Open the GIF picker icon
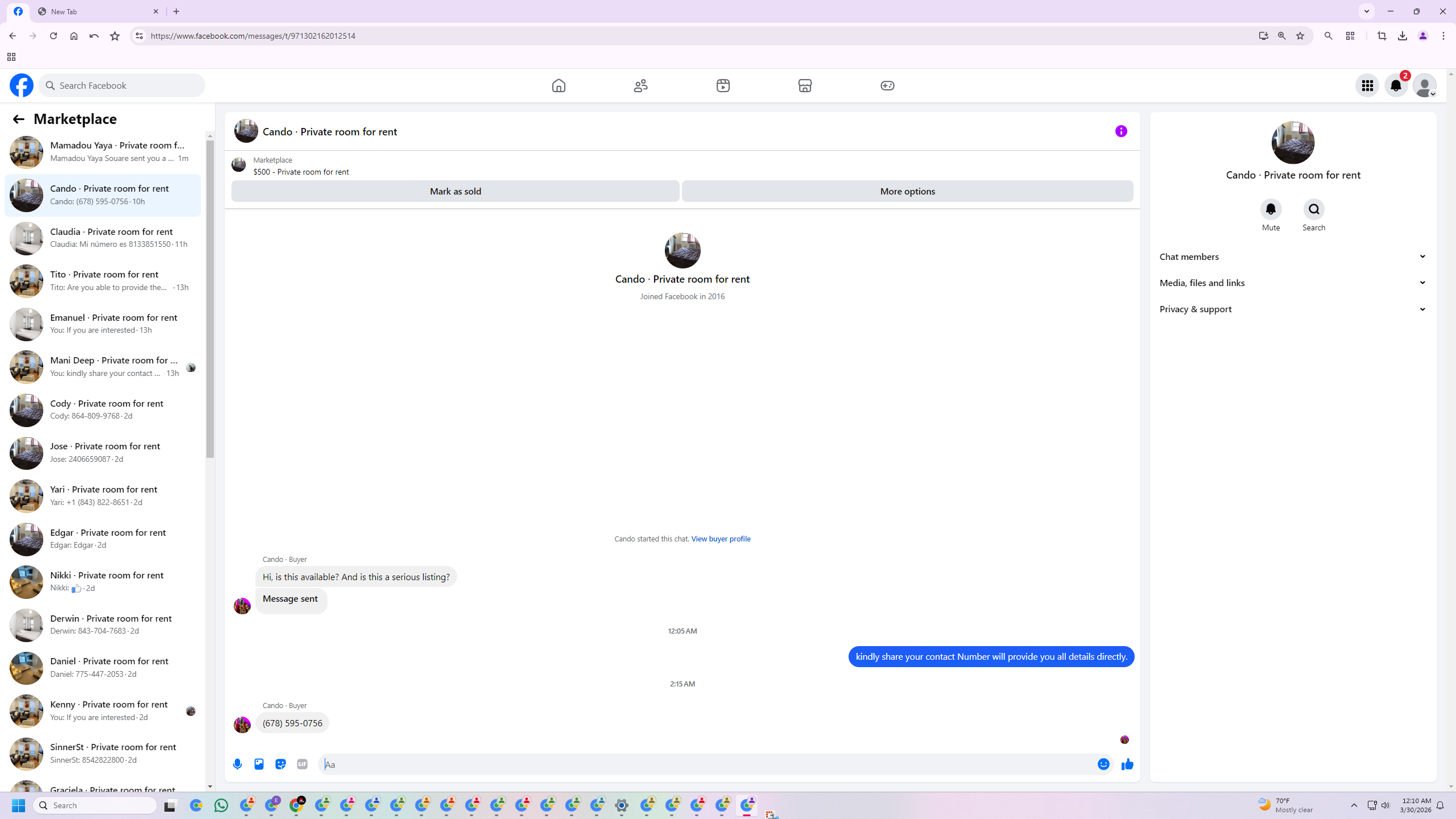The width and height of the screenshot is (1456, 819). tap(302, 764)
